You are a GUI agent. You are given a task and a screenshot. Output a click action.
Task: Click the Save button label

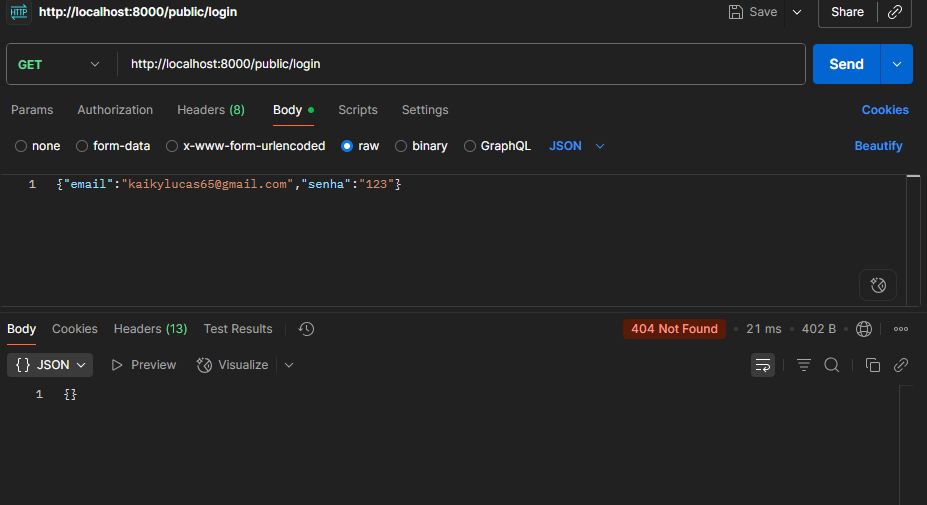(763, 12)
